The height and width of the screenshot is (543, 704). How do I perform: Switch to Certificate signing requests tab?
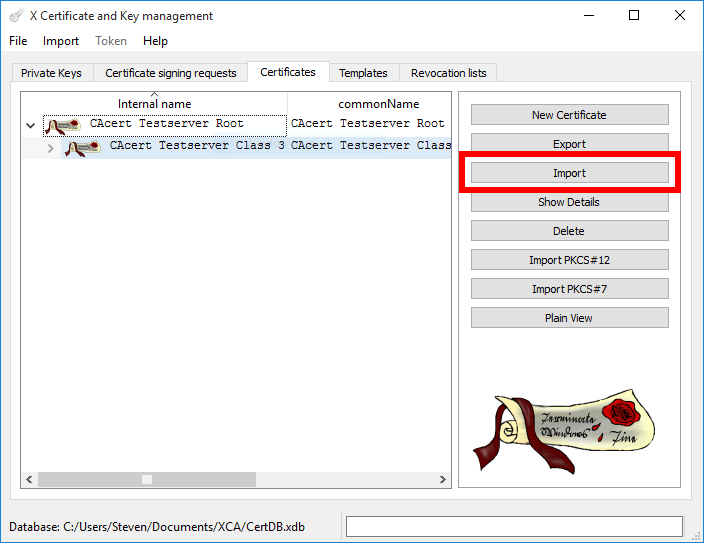(x=171, y=73)
